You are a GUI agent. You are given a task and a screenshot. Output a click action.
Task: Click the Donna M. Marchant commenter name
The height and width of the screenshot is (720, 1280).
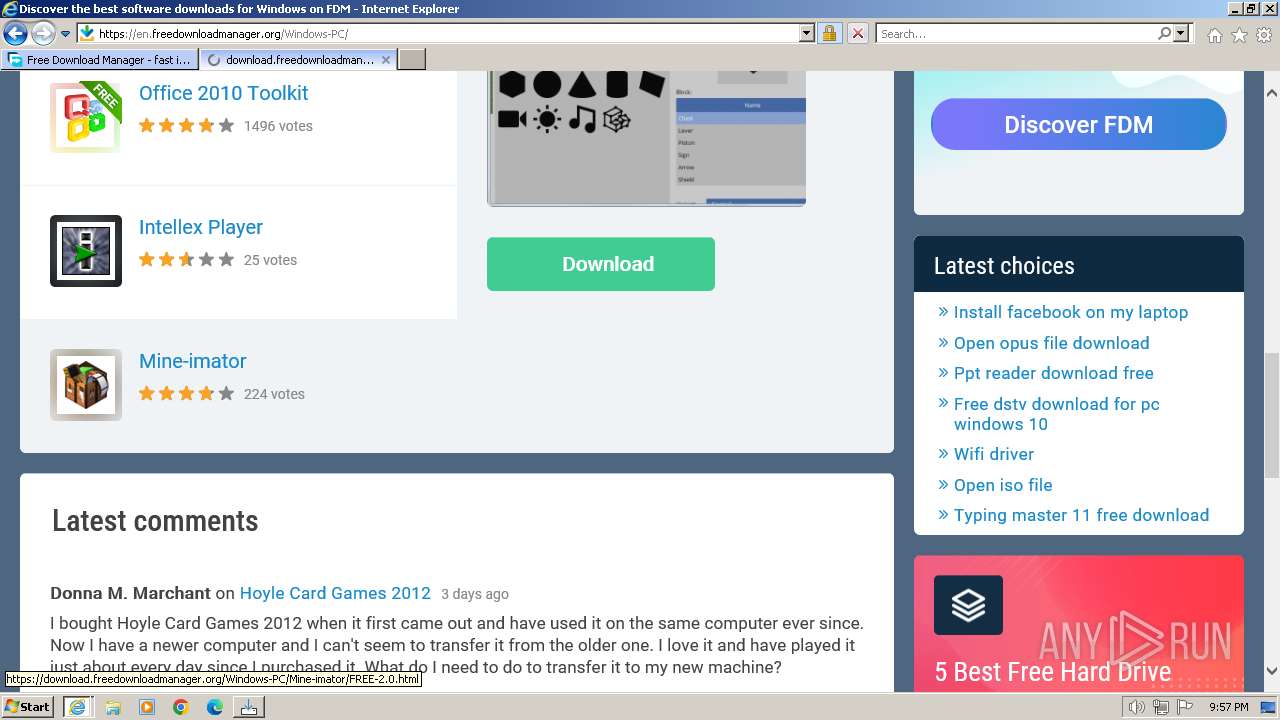tap(130, 593)
